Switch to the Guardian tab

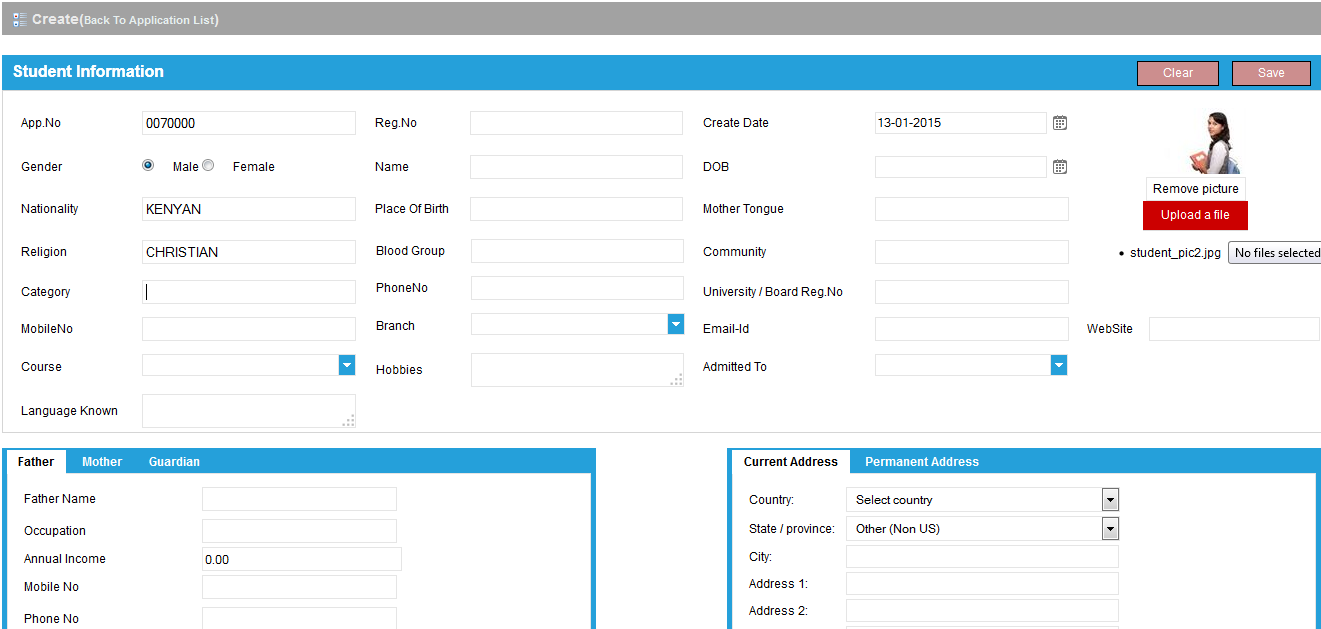pos(174,462)
